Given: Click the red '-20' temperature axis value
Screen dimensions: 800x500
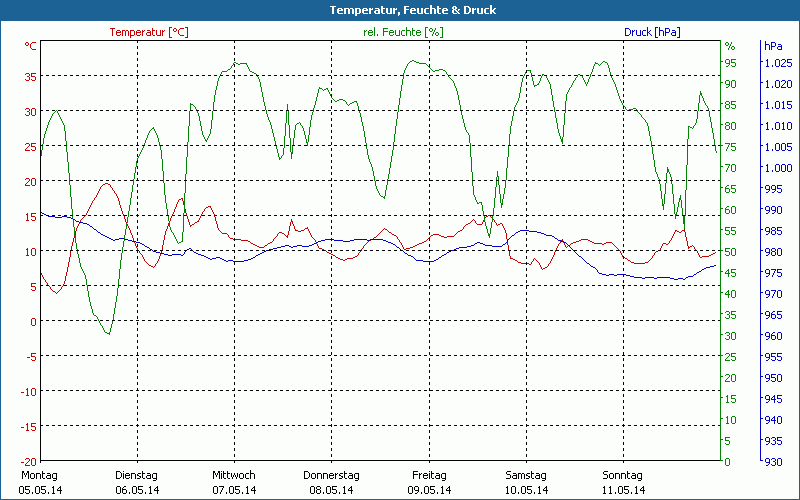Looking at the screenshot, I should pyautogui.click(x=29, y=461).
